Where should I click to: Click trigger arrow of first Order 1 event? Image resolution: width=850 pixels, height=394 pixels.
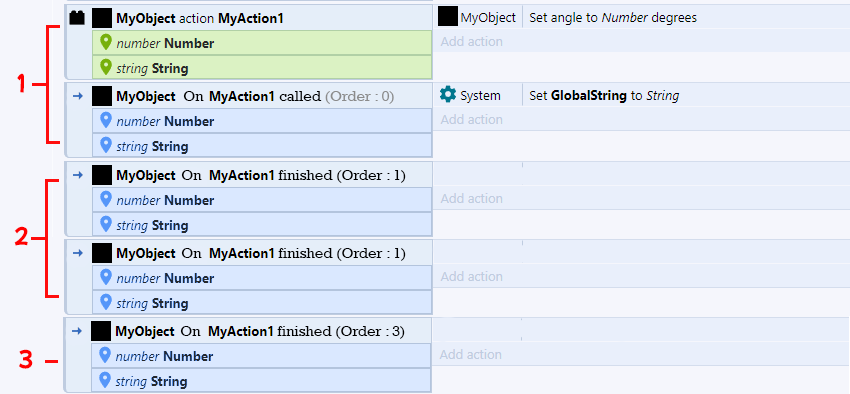pos(78,175)
